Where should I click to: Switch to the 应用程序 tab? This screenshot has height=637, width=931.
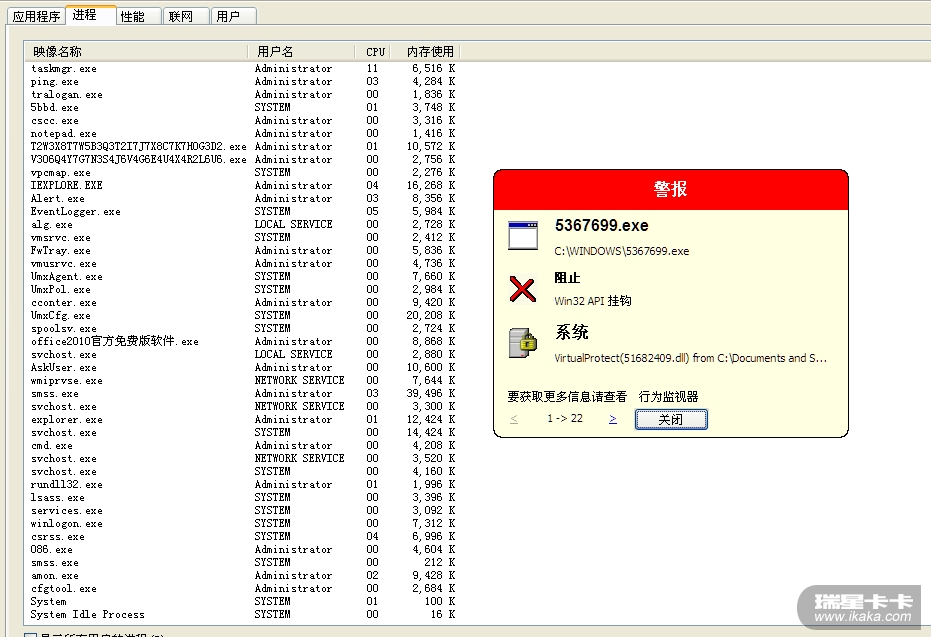36,16
